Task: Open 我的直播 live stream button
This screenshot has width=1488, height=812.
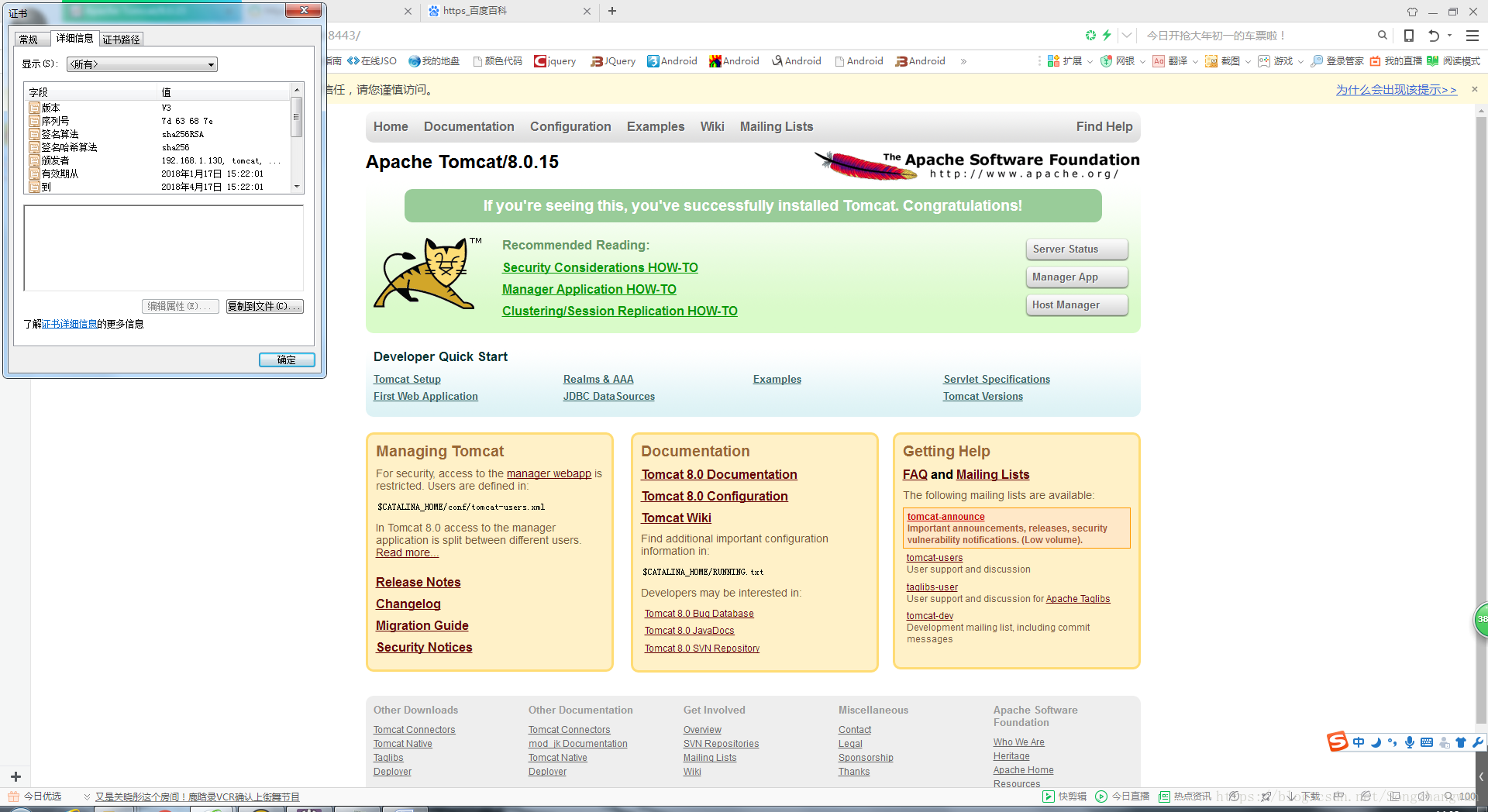Action: click(1396, 61)
